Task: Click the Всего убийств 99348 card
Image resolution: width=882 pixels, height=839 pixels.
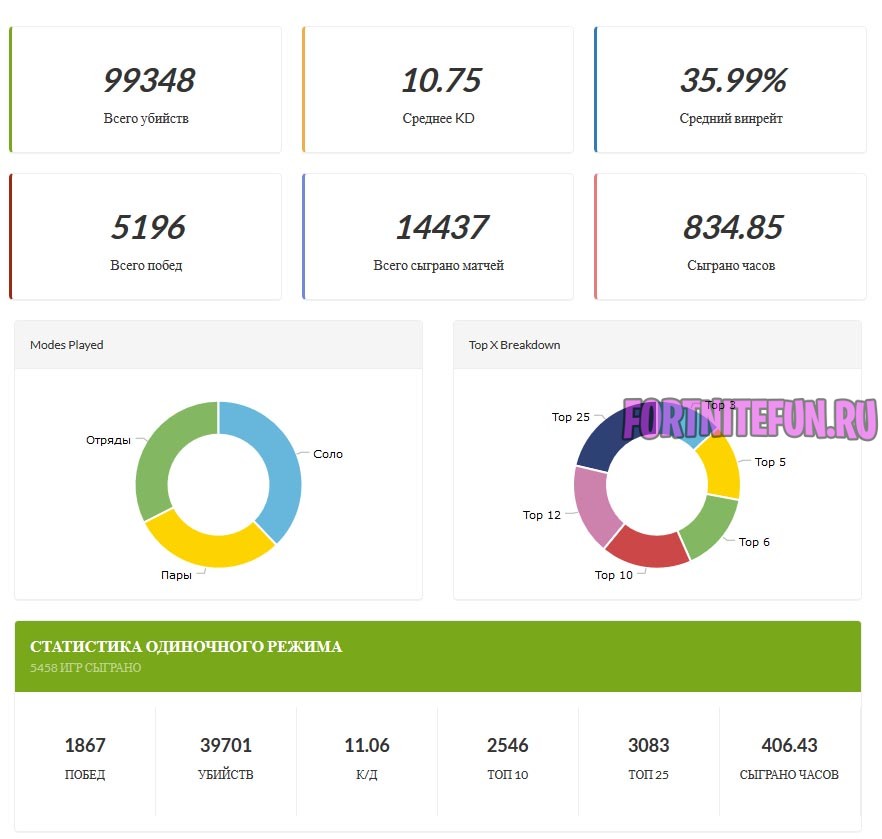Action: coord(146,90)
